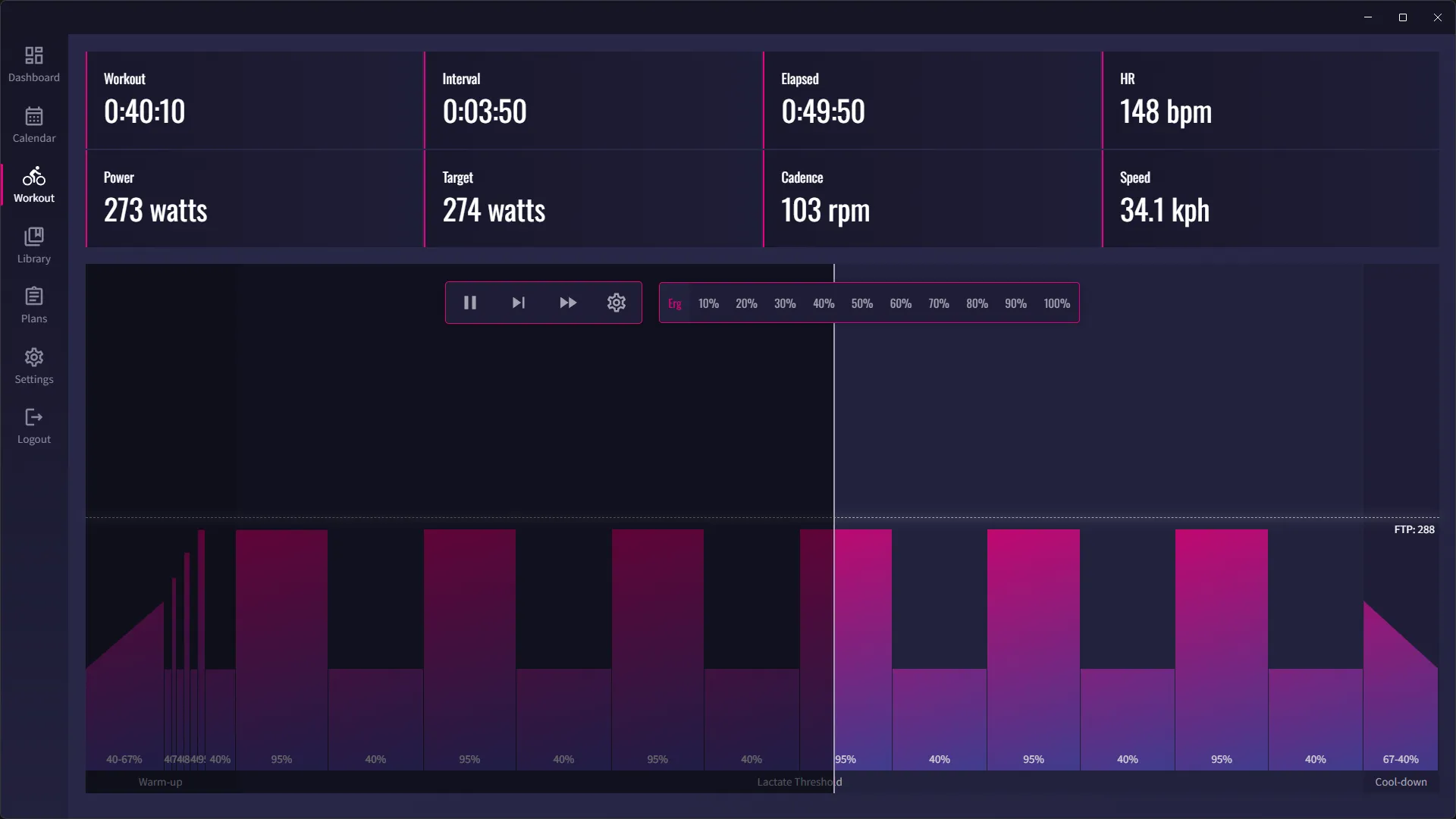The width and height of the screenshot is (1456, 819).
Task: Click the Warm-up segment label
Action: click(x=160, y=782)
